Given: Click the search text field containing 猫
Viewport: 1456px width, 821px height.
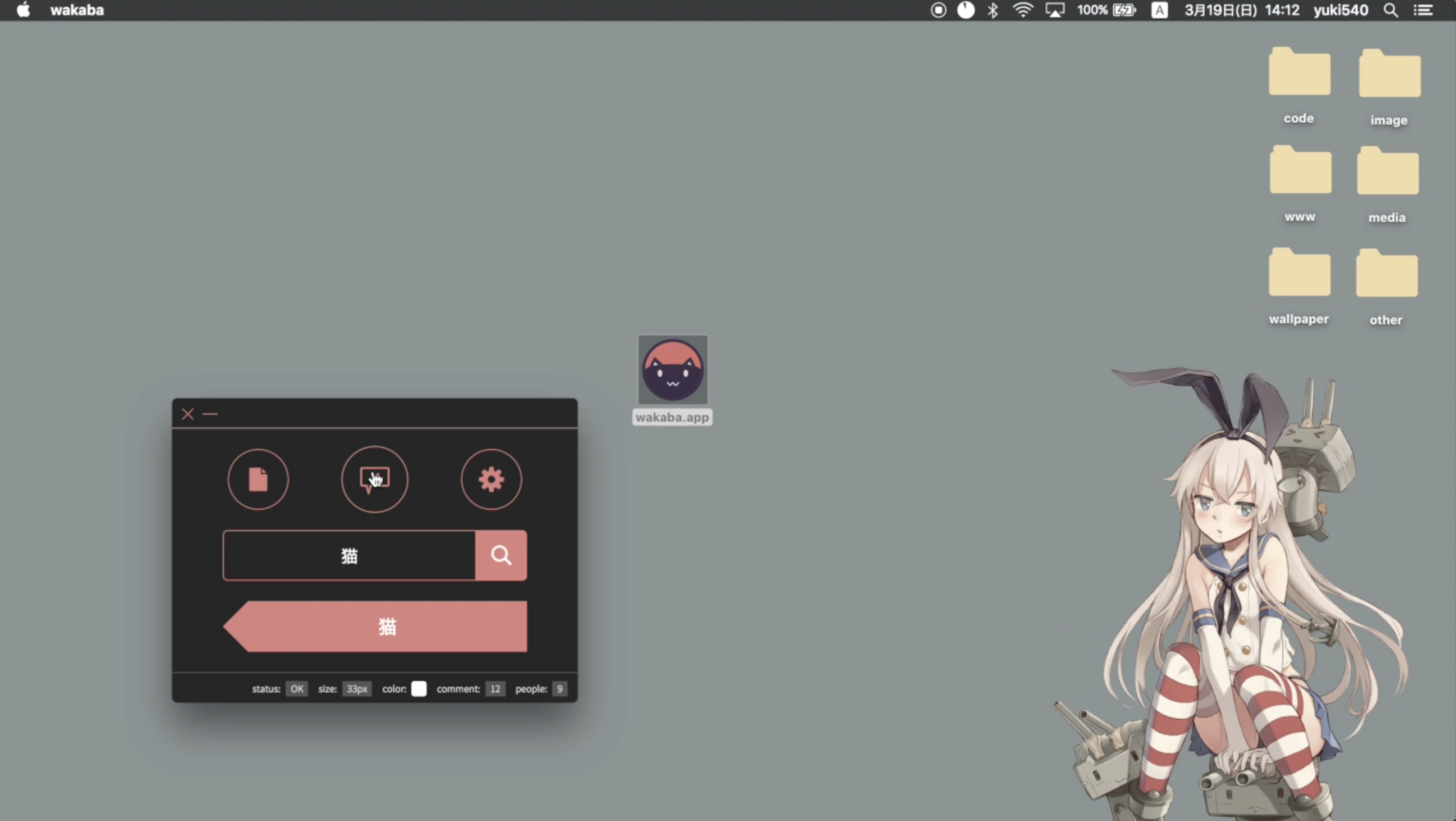Looking at the screenshot, I should 349,555.
